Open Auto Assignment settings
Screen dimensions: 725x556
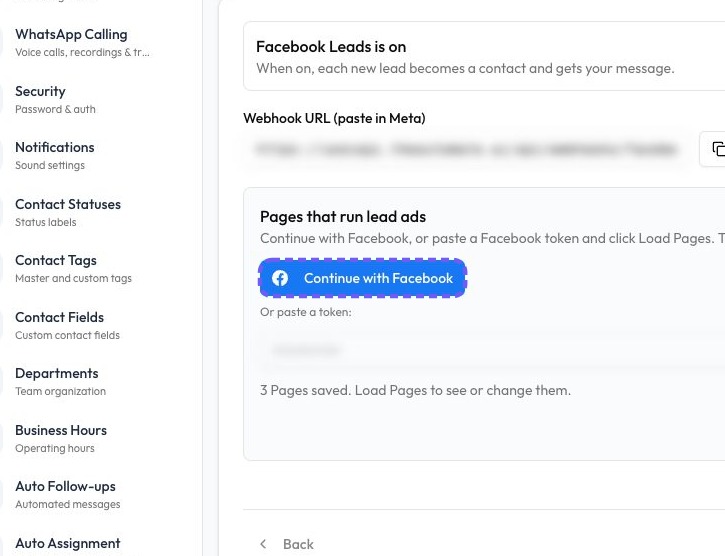point(68,544)
